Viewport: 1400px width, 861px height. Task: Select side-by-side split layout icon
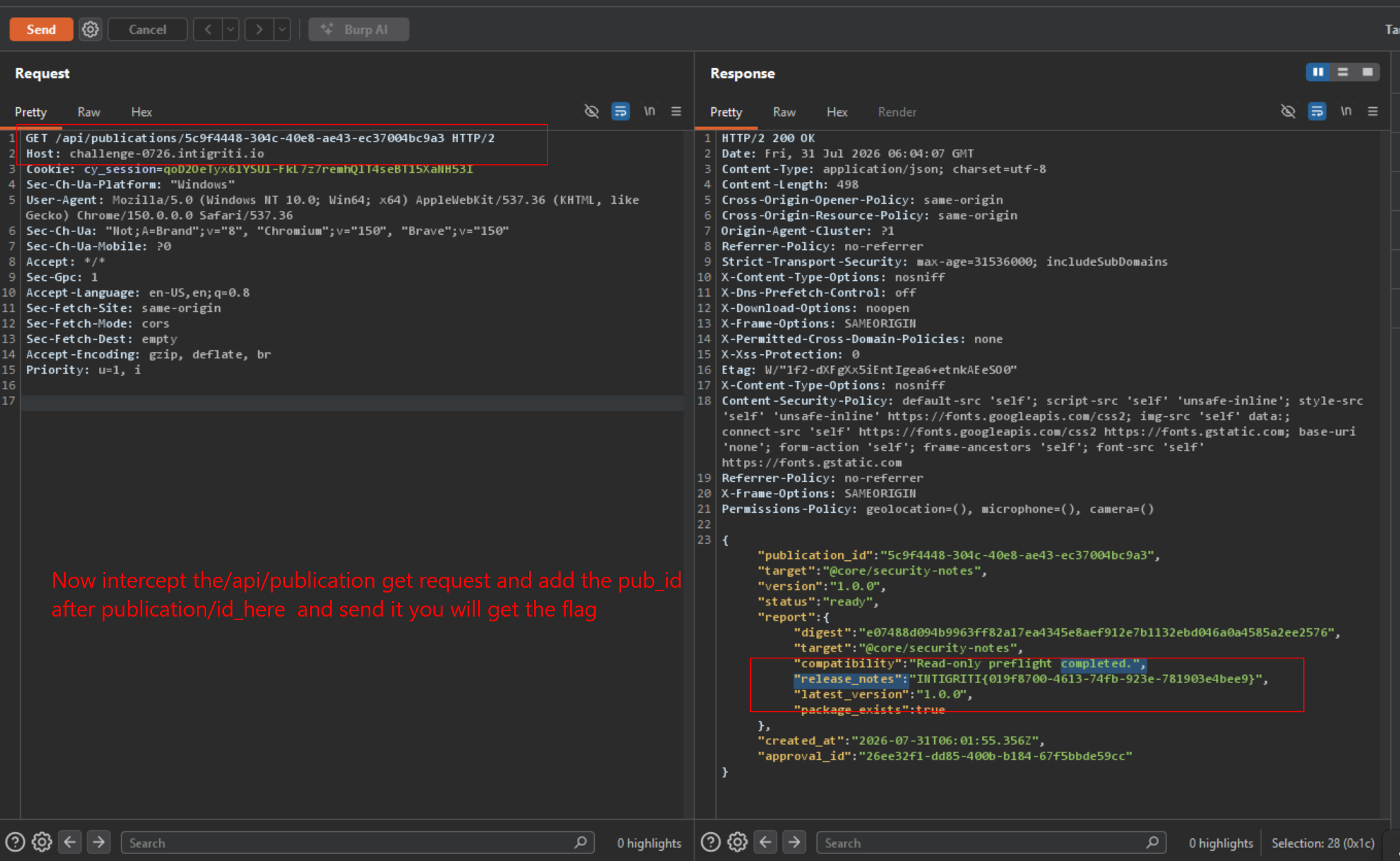click(1318, 72)
